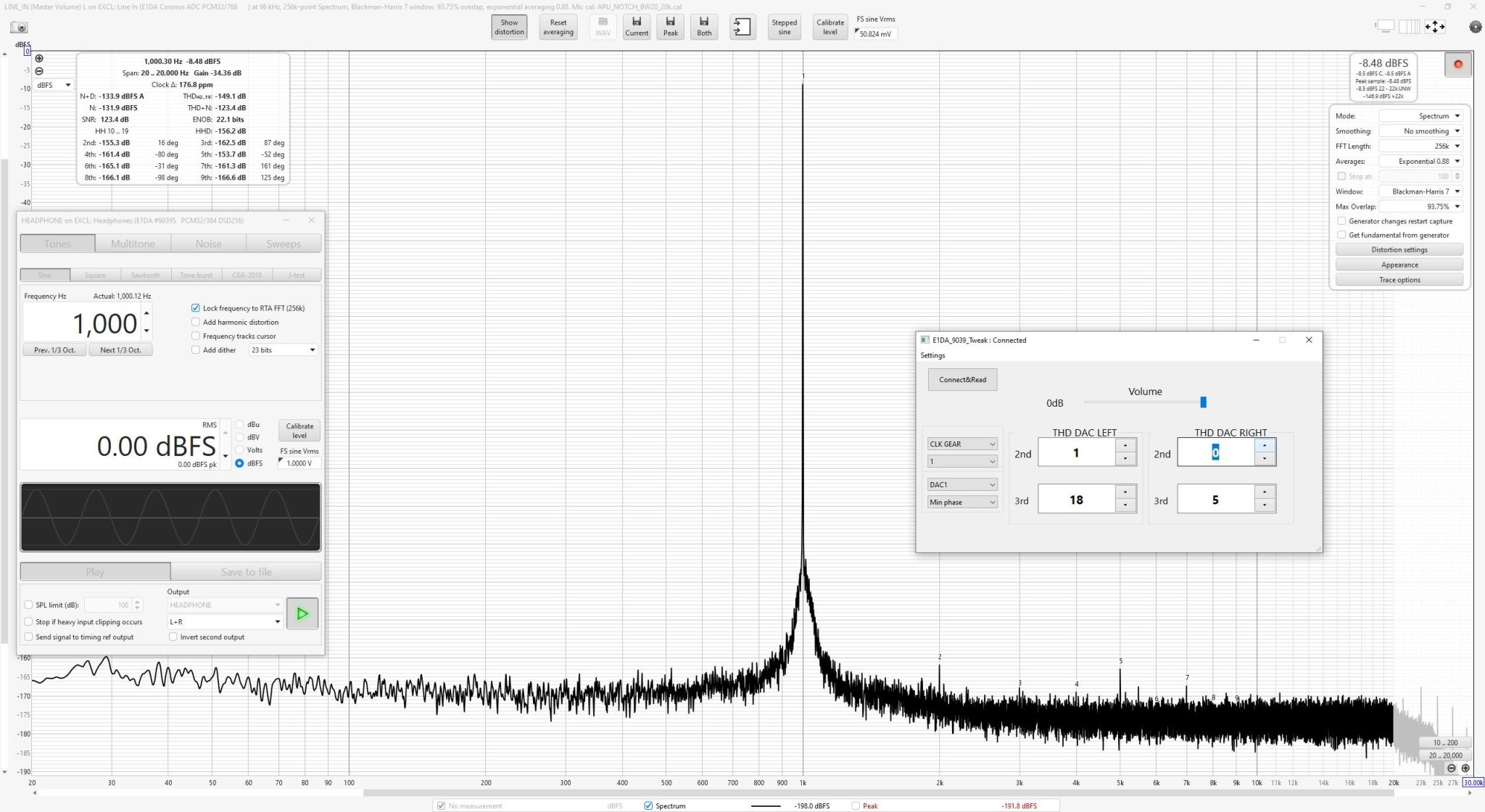Click FS sine Vrms 1.0000 V field
Screen dimensions: 1485x812
click(299, 463)
